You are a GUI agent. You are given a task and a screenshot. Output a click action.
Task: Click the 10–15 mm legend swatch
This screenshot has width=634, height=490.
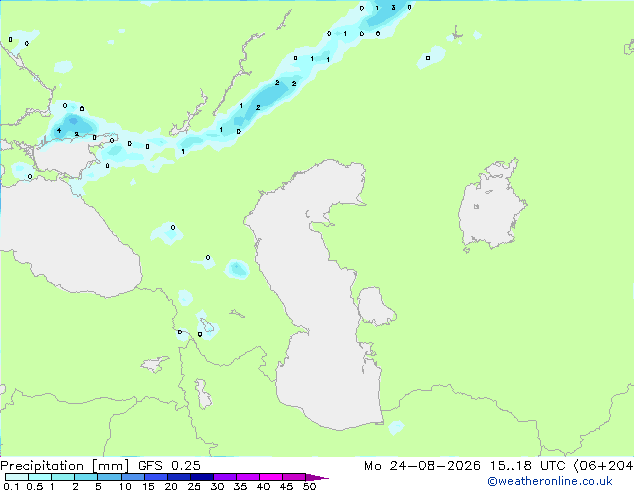(x=132, y=477)
